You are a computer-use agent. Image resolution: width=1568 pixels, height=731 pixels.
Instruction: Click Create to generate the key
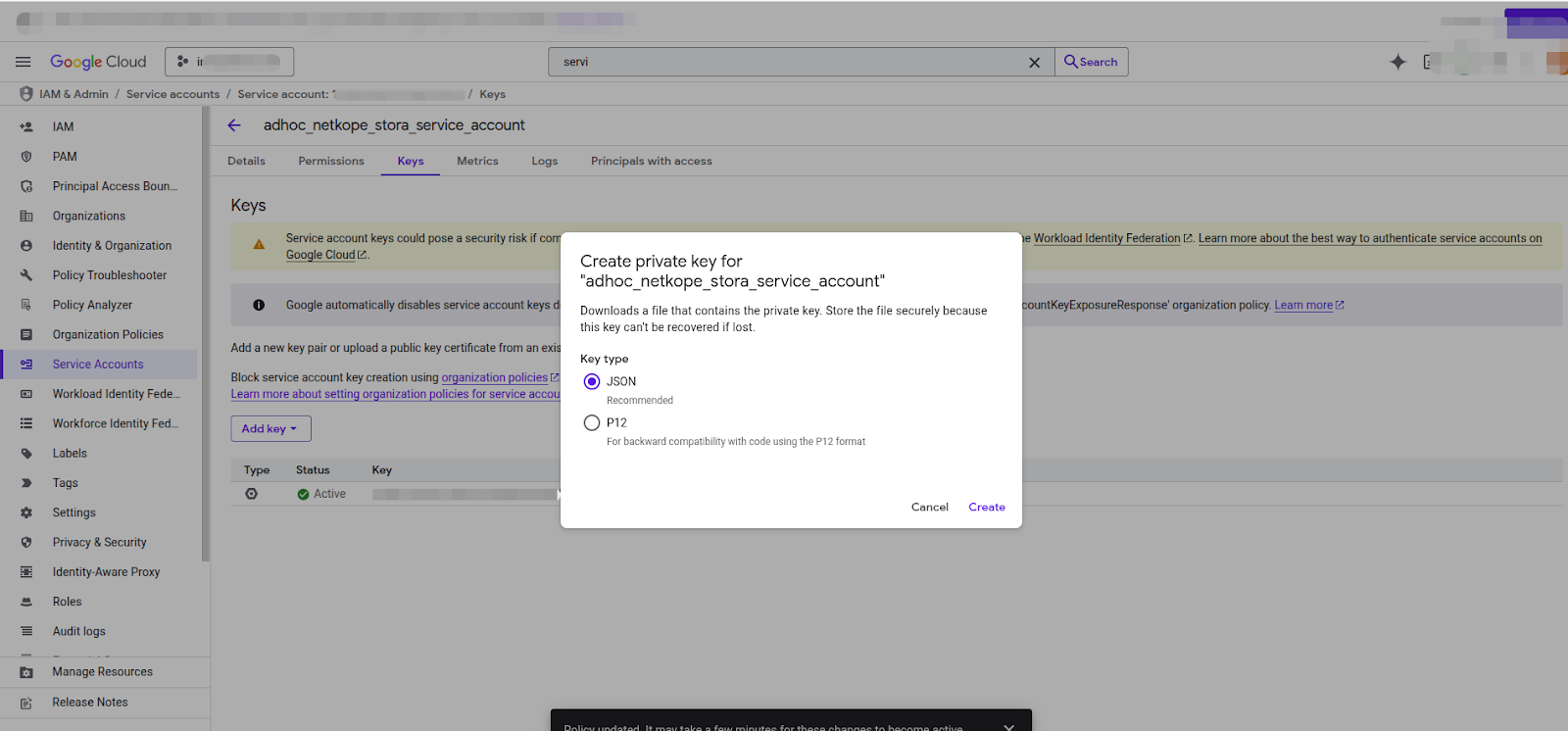[x=986, y=508]
